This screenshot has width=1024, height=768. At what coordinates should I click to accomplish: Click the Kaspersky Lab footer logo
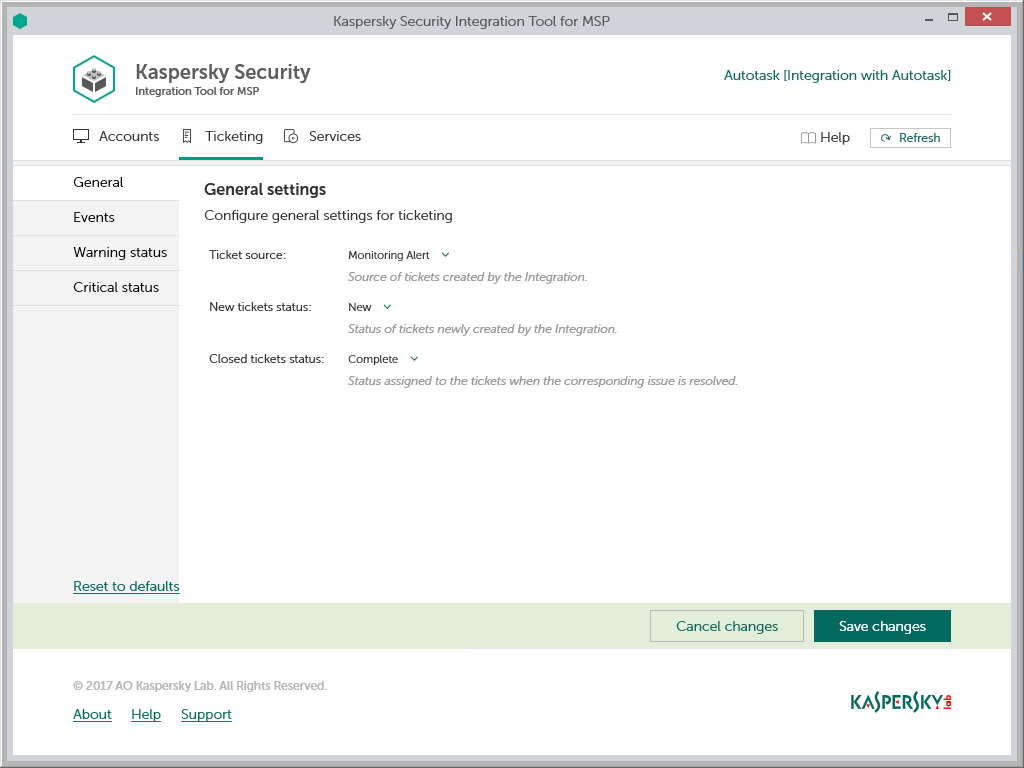click(x=900, y=702)
